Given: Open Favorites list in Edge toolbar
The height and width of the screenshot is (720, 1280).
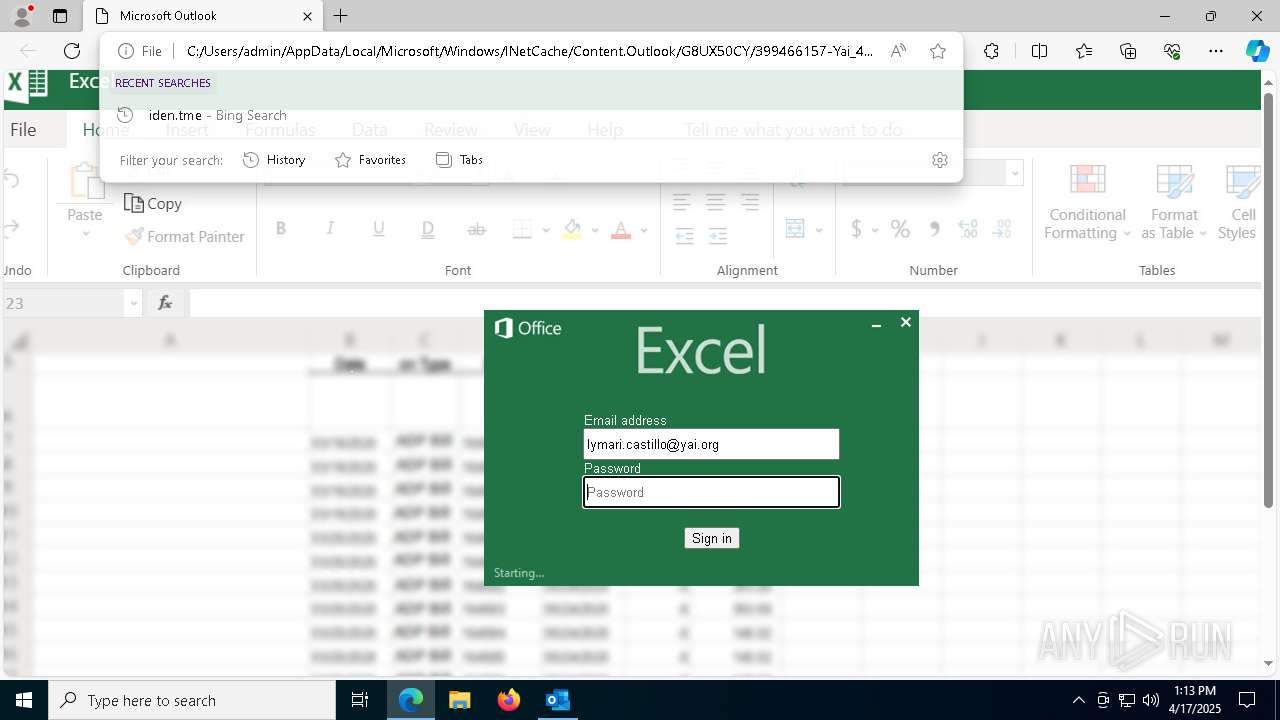Looking at the screenshot, I should pyautogui.click(x=1084, y=51).
